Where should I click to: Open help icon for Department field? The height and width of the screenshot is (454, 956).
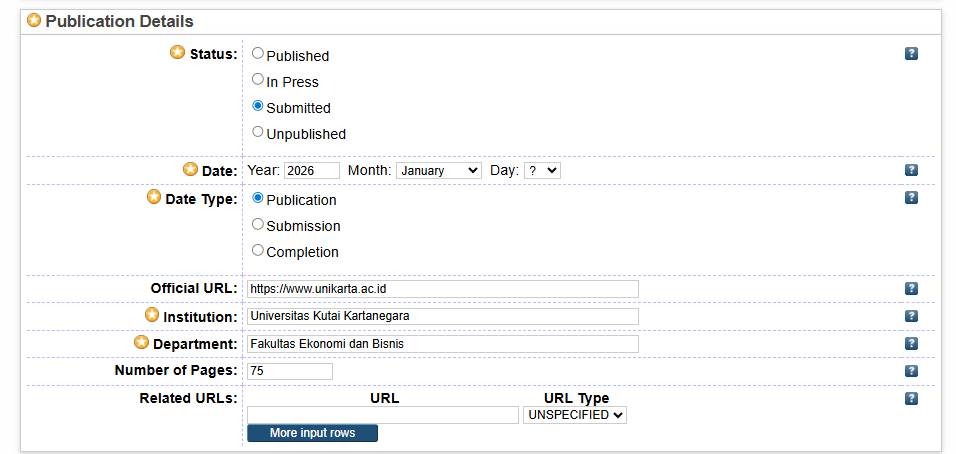coord(911,344)
